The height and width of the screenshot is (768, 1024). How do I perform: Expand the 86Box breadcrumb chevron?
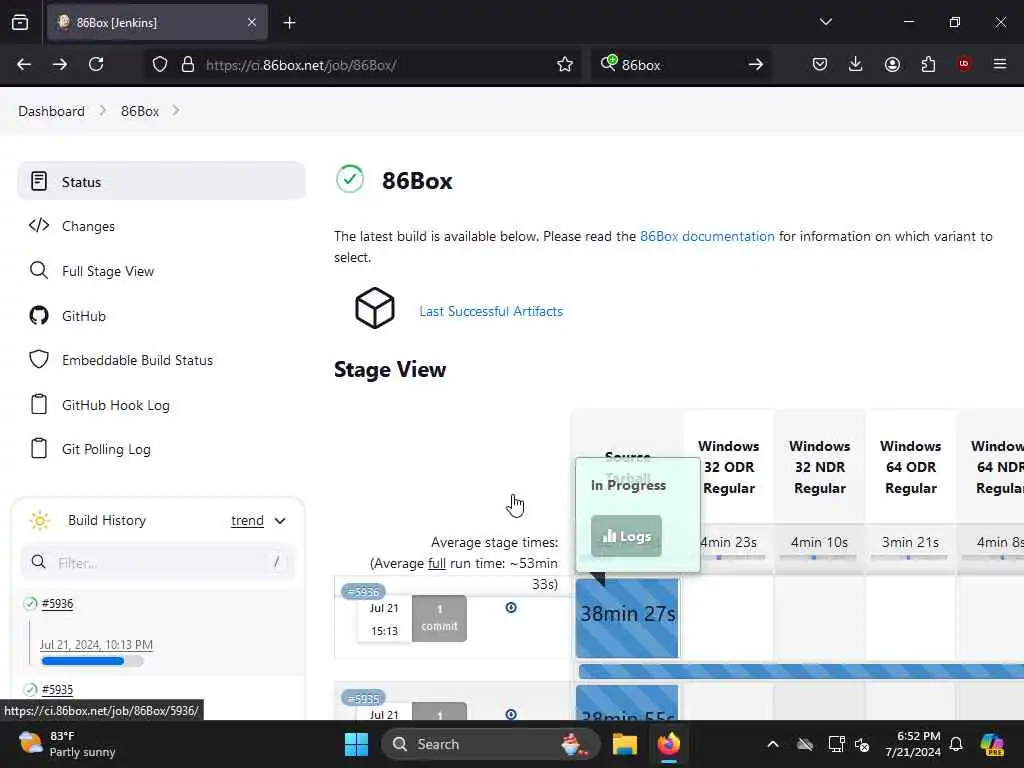(176, 111)
